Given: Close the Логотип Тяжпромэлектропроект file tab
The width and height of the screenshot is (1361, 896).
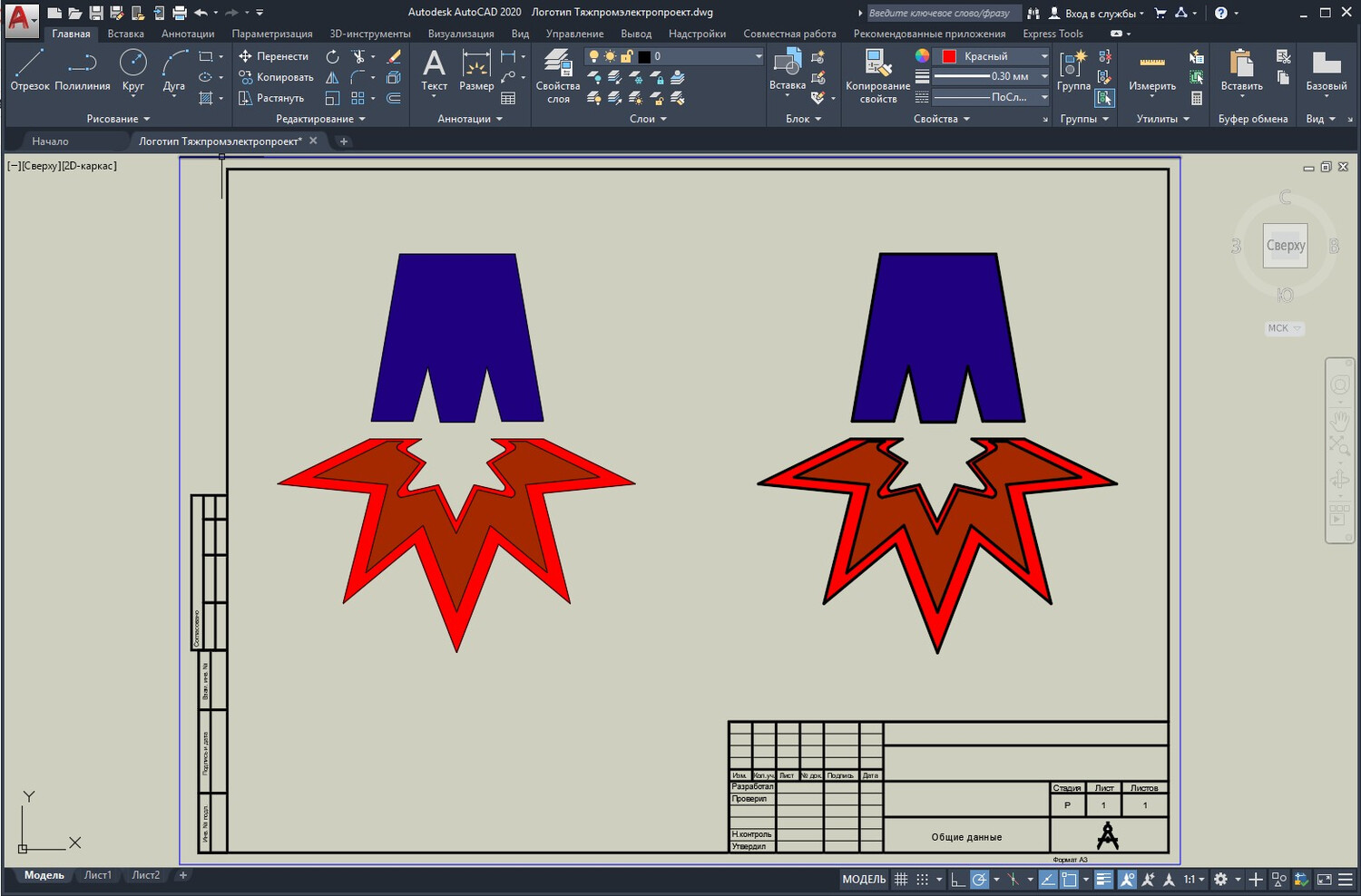Looking at the screenshot, I should pos(313,141).
